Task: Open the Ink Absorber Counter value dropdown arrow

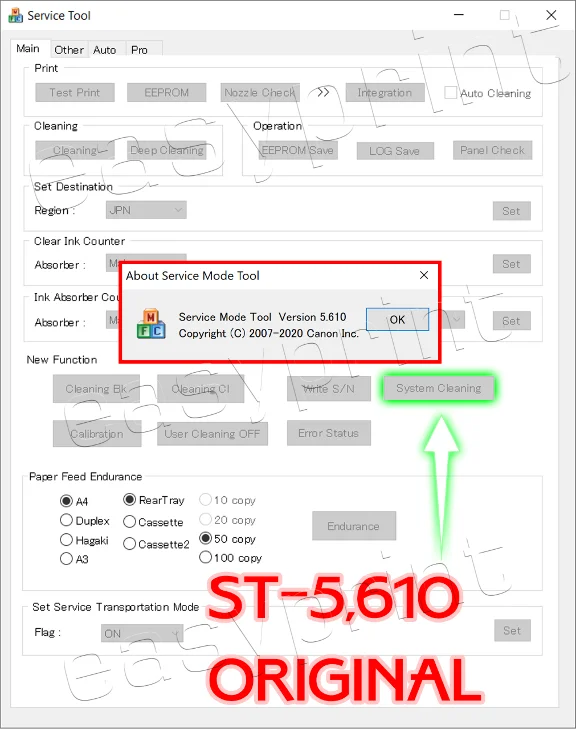Action: (457, 319)
